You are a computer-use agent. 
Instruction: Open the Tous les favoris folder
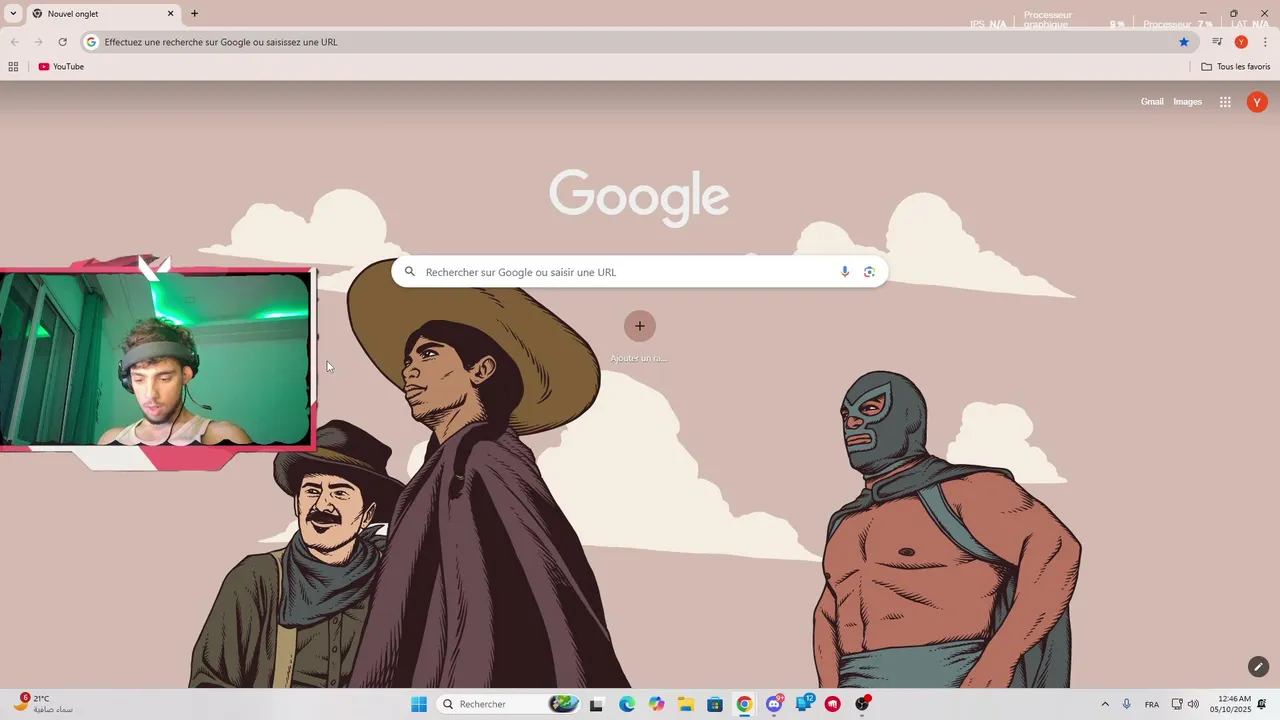1236,67
